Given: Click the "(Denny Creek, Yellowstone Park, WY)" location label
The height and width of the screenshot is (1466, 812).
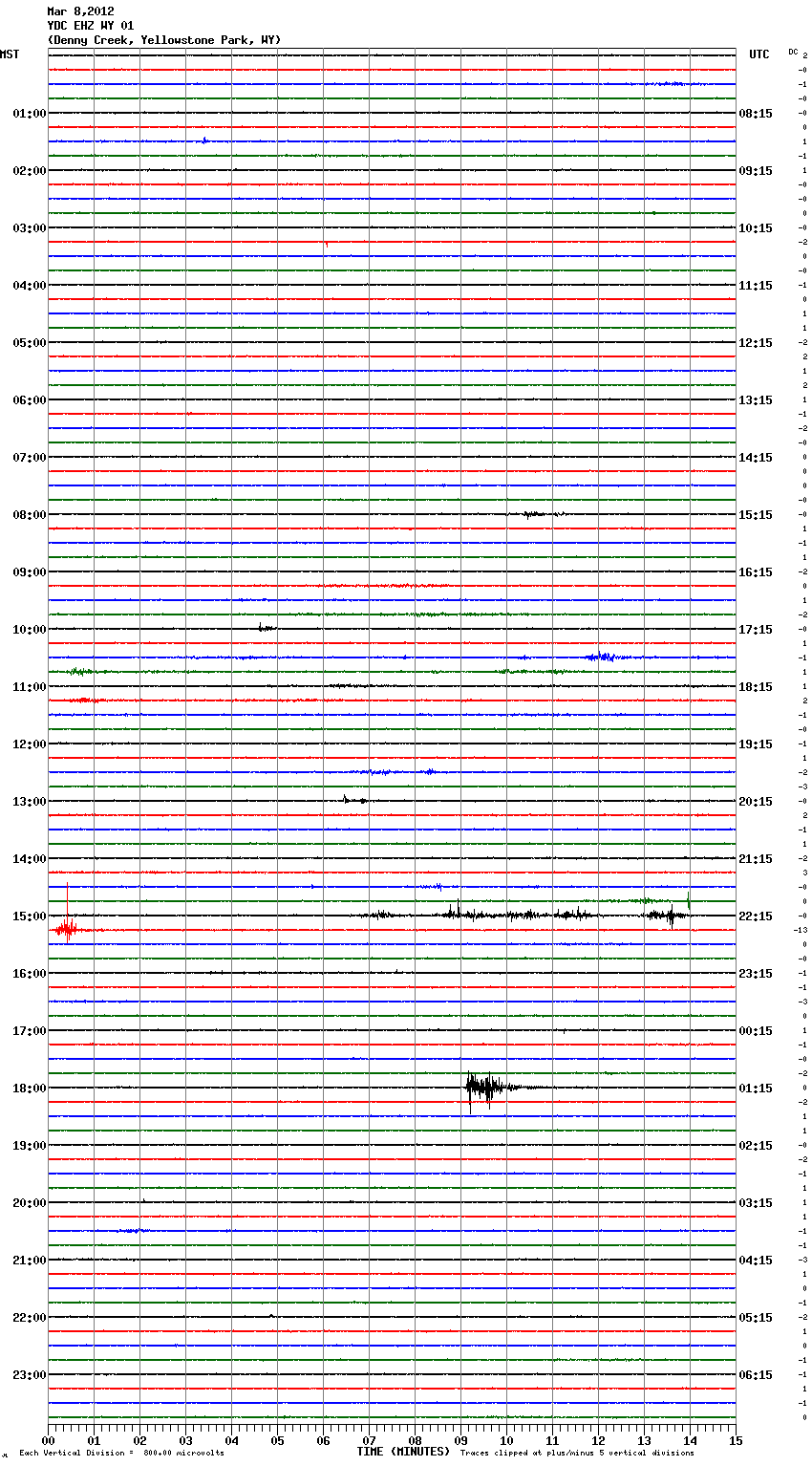Looking at the screenshot, I should point(164,40).
